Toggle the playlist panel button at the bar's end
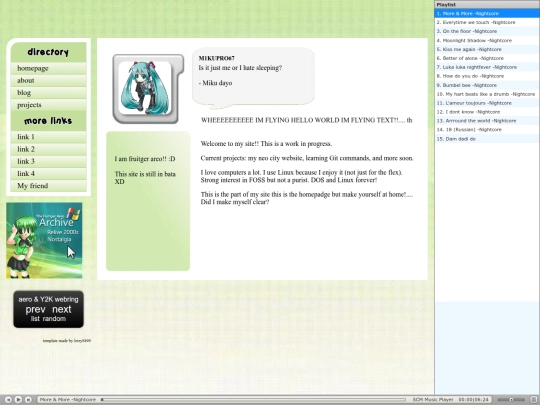The image size is (540, 405). pos(534,399)
